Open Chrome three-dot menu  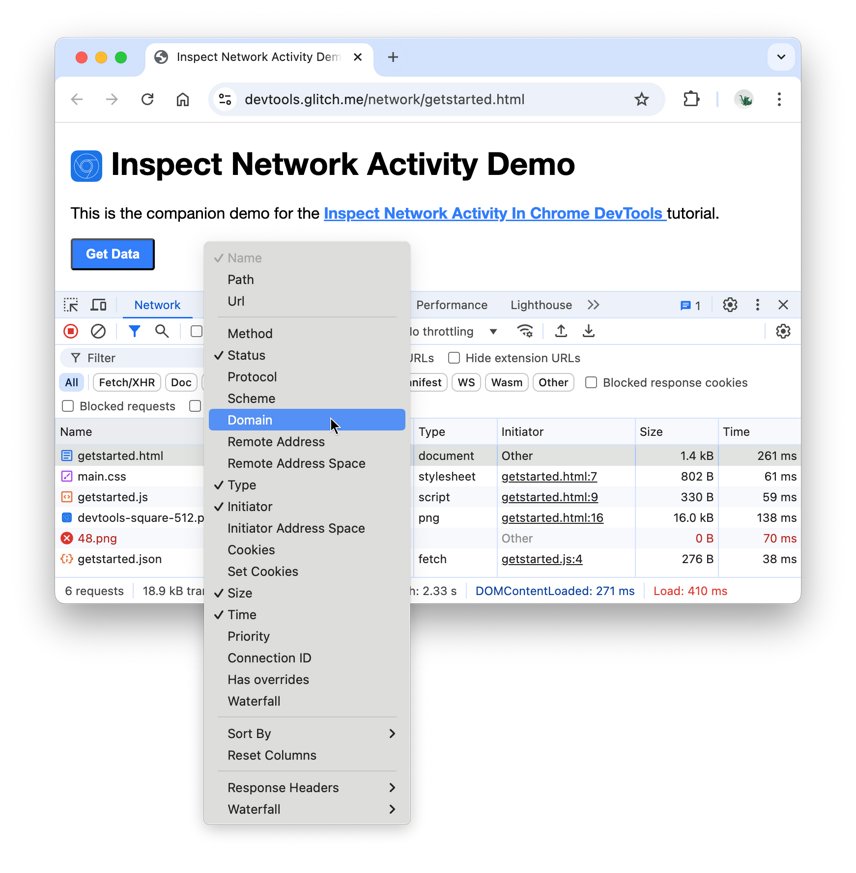[779, 100]
